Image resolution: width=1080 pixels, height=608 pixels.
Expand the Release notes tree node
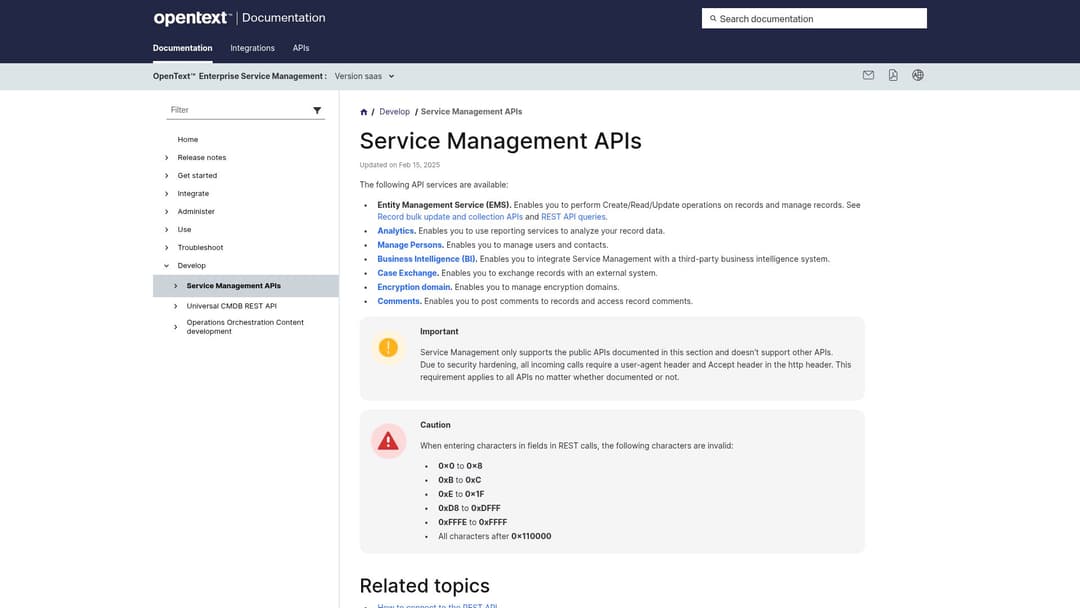click(167, 158)
